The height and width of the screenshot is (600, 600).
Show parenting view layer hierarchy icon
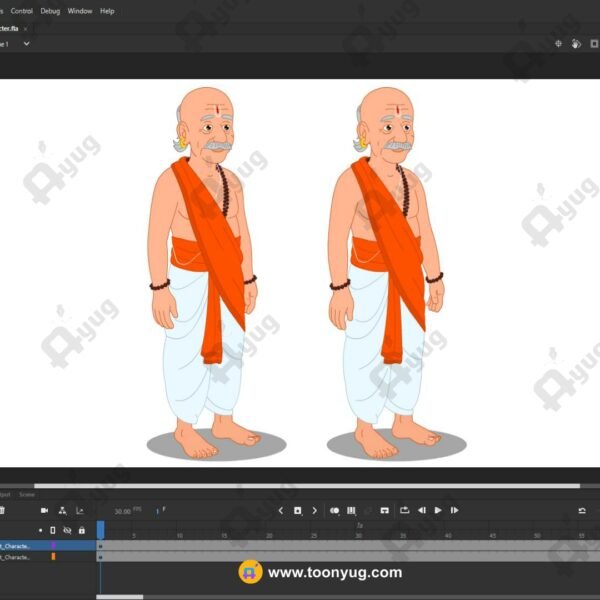62,510
